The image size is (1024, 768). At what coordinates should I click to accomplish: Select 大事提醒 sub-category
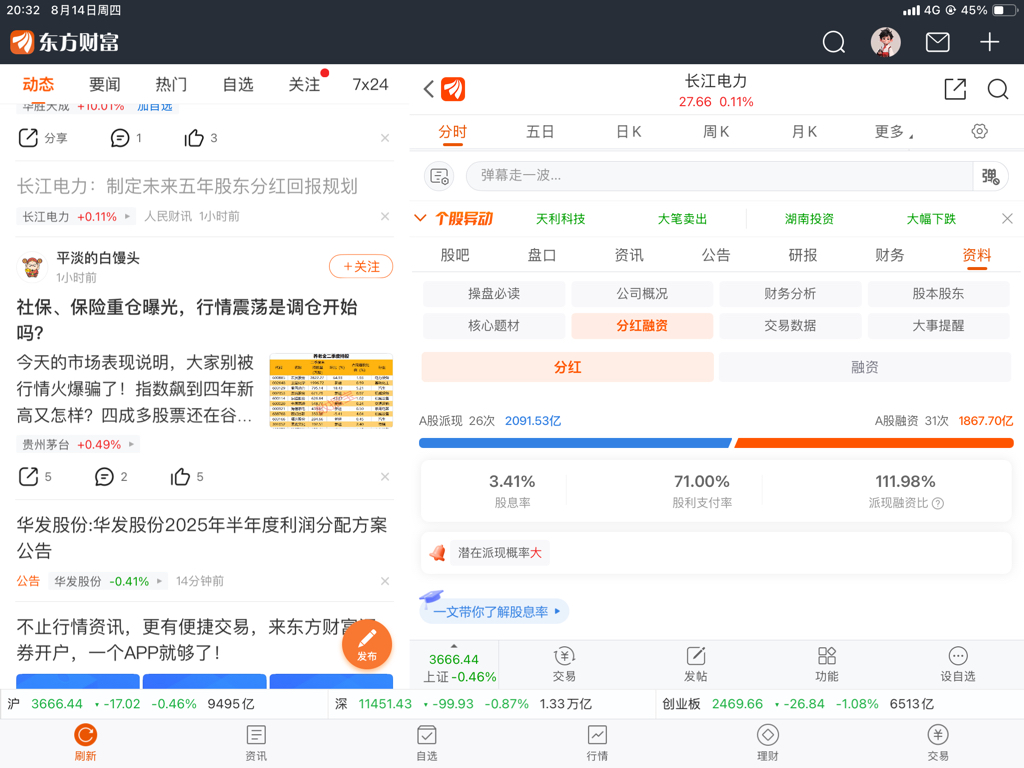tap(938, 325)
